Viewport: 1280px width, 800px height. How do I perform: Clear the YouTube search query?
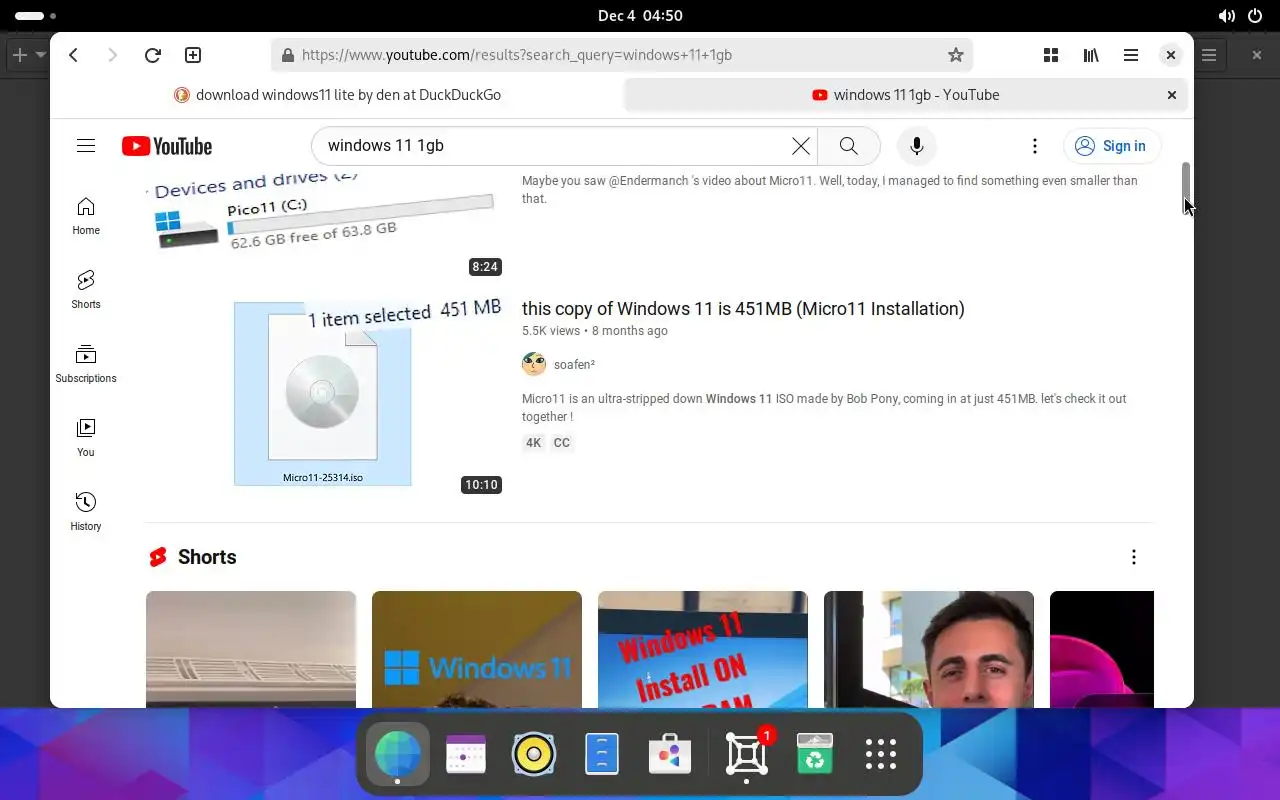pos(801,146)
